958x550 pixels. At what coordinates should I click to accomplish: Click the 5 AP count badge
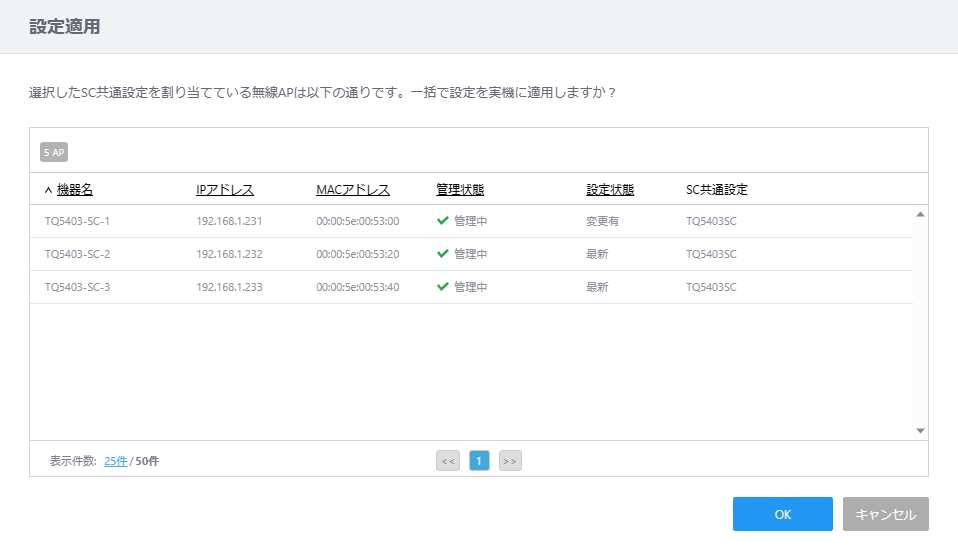coord(54,152)
